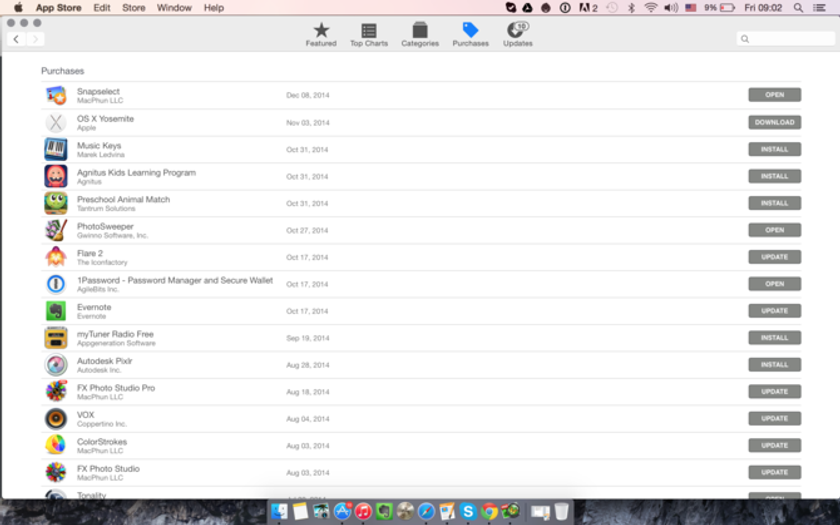This screenshot has width=840, height=525.
Task: Click the clock showing Fri 09:02
Action: point(763,8)
